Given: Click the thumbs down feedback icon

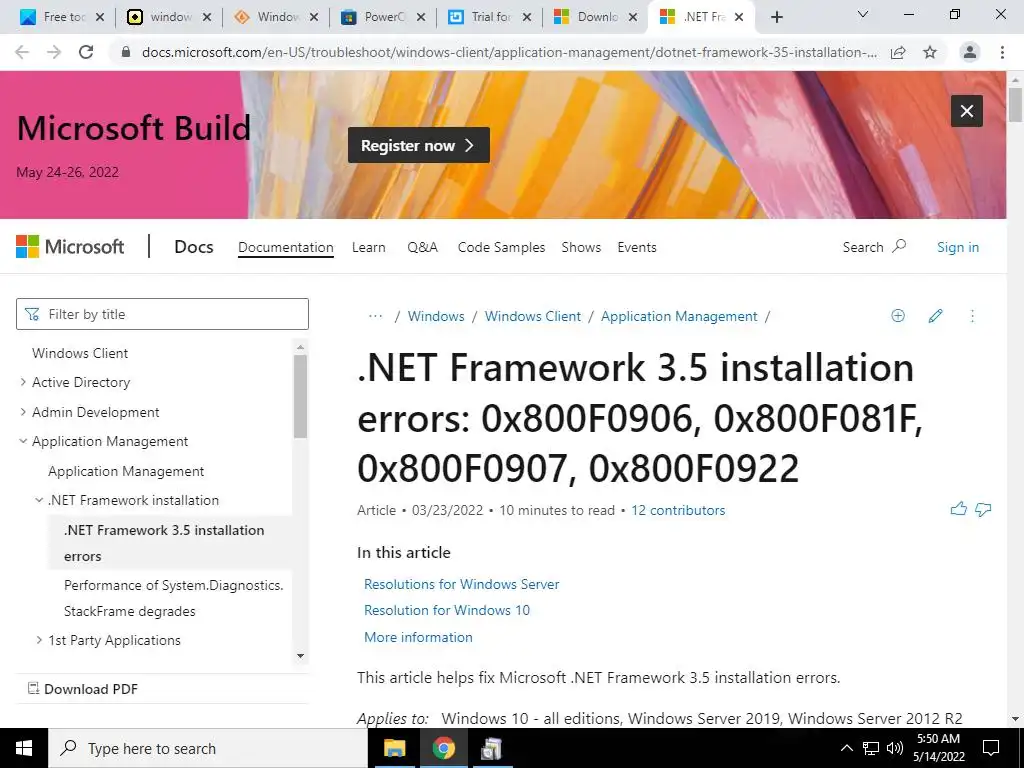Looking at the screenshot, I should click(x=983, y=509).
